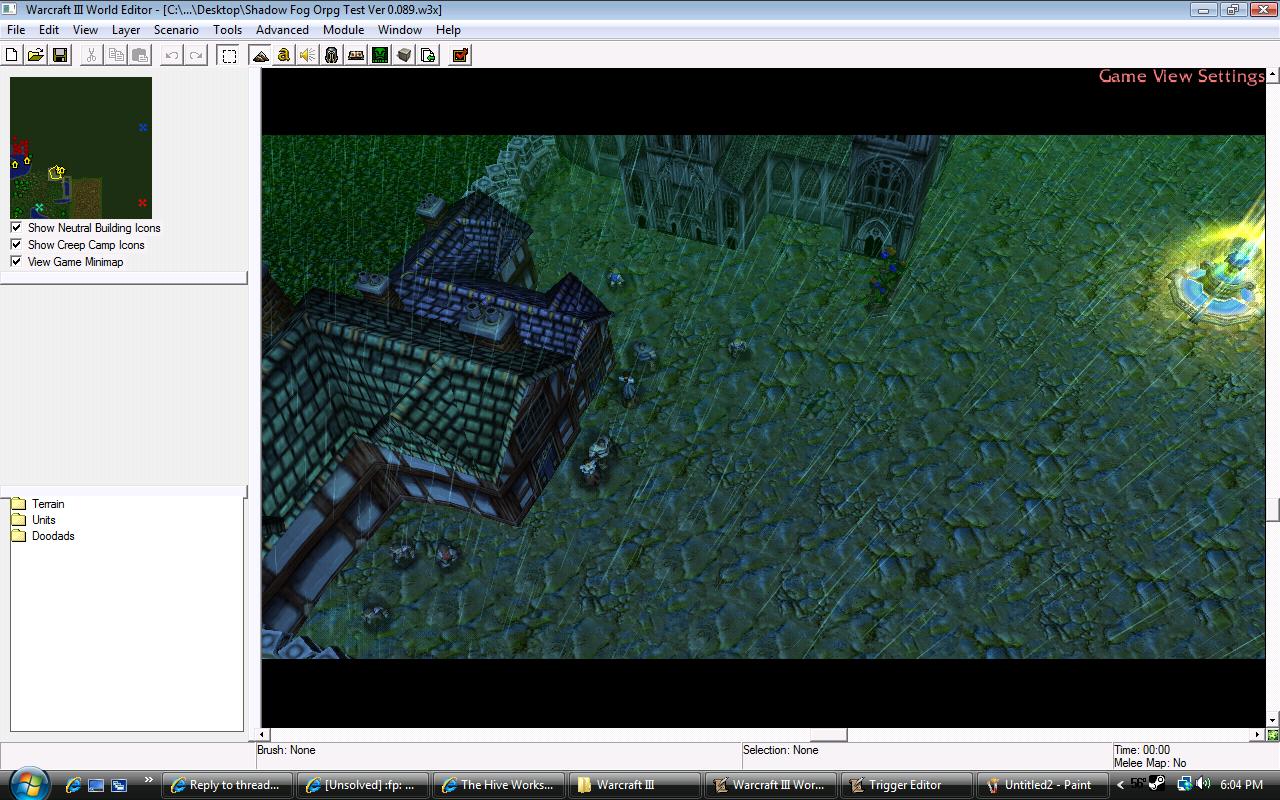Image resolution: width=1280 pixels, height=800 pixels.
Task: Open the Tools menu
Action: [x=227, y=30]
